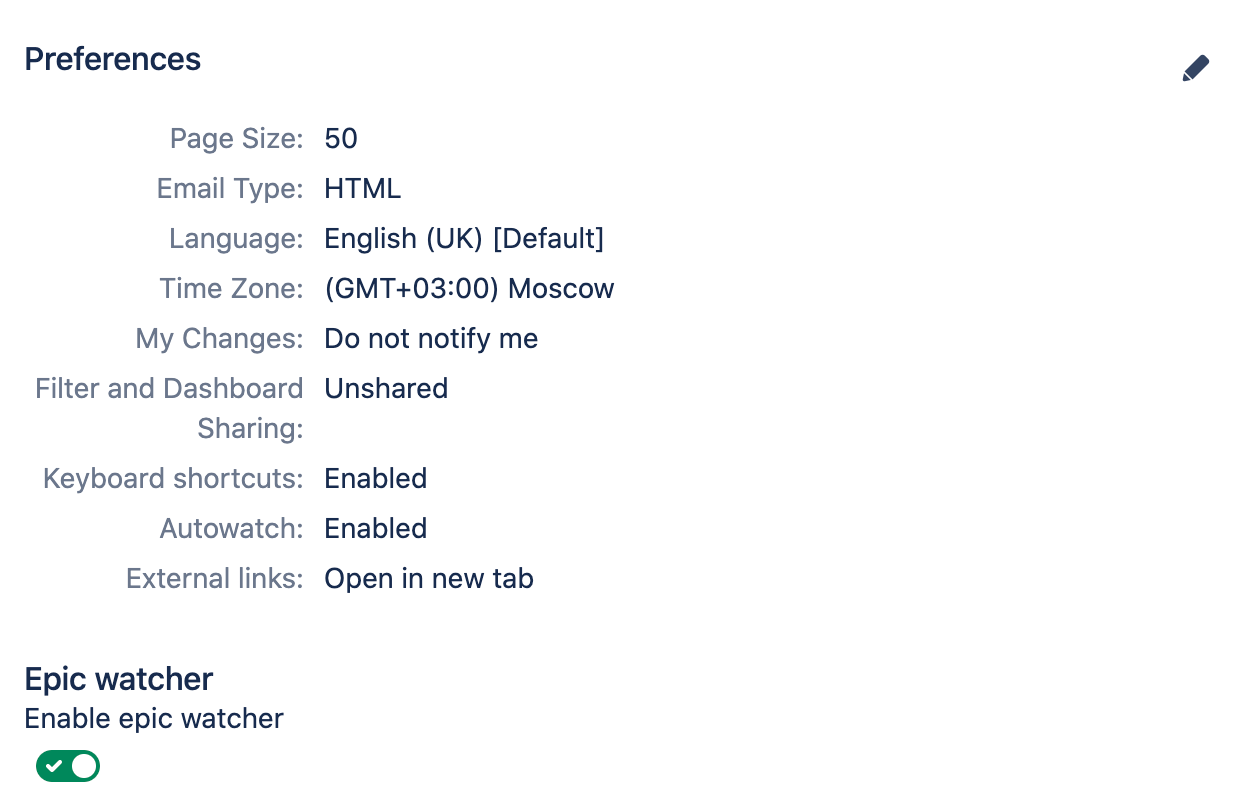Click the Email Type value HTML
The image size is (1258, 808).
[x=362, y=188]
